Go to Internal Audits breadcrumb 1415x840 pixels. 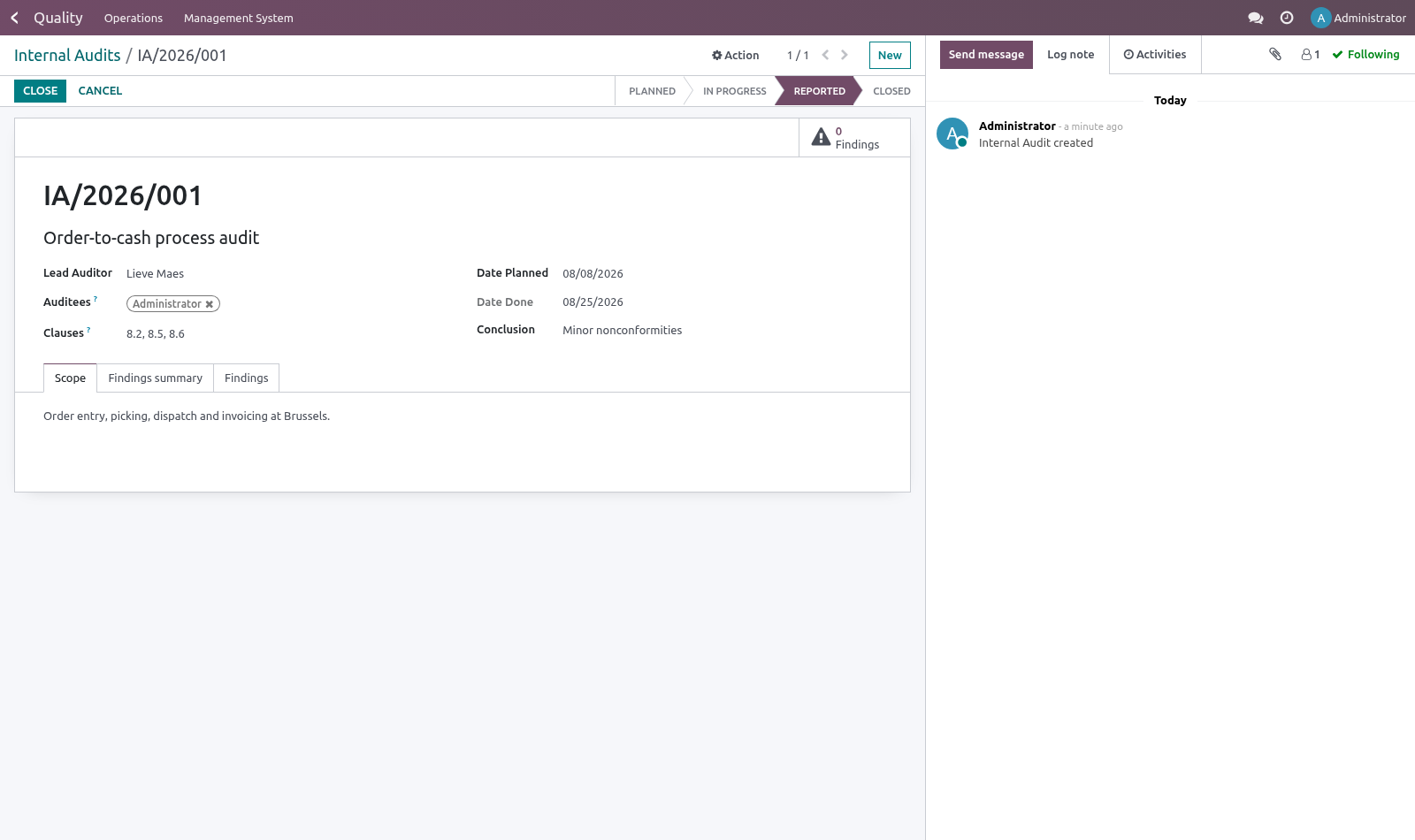pyautogui.click(x=67, y=56)
